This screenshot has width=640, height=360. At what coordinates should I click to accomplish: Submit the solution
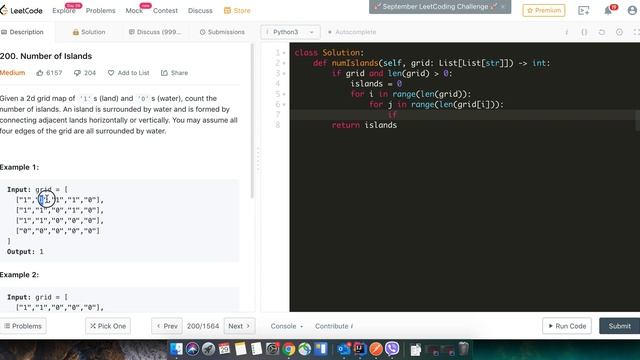(620, 326)
